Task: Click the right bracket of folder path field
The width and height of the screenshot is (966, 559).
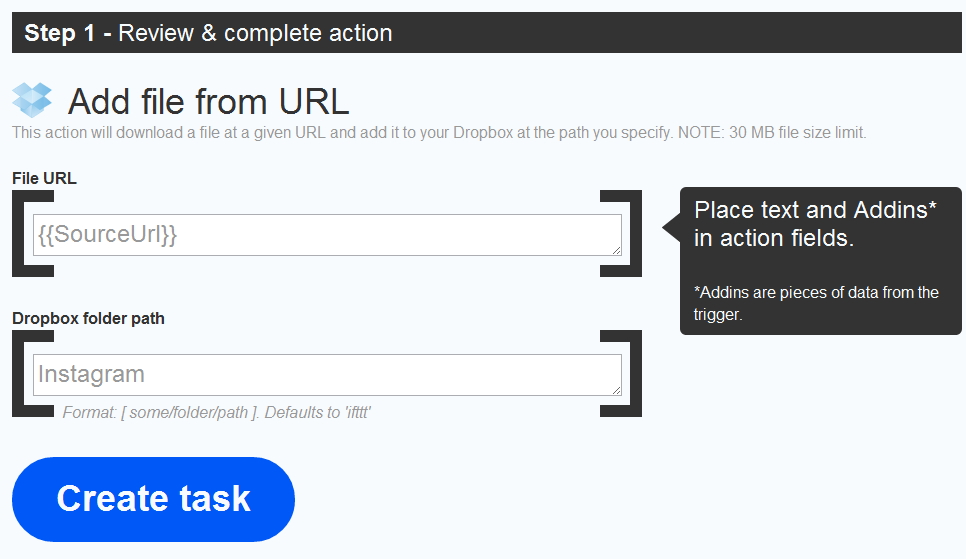Action: pos(634,373)
